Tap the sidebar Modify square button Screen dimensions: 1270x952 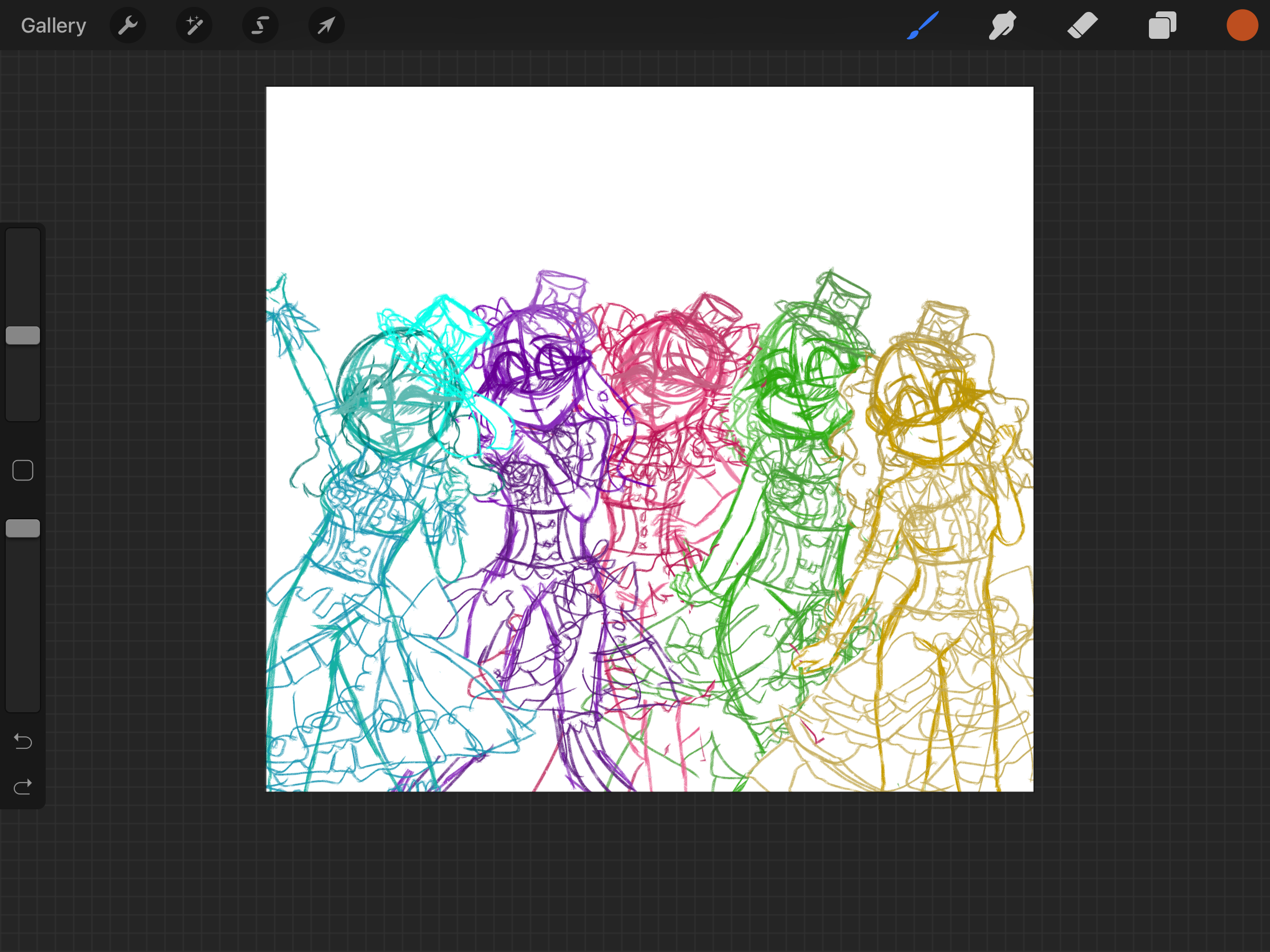tap(23, 470)
